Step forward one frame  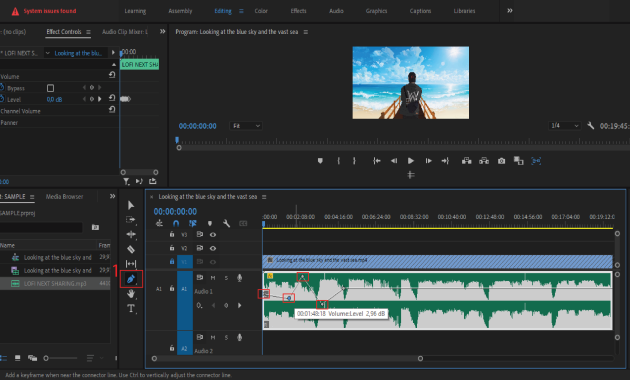pos(428,161)
